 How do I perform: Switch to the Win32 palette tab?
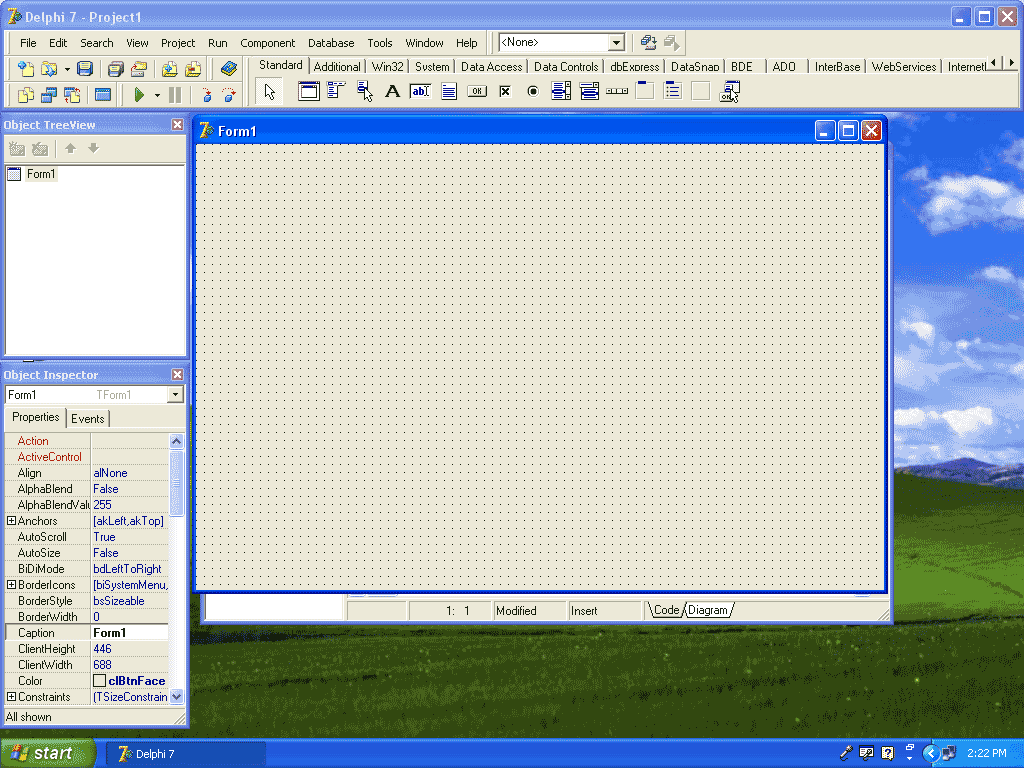pos(387,67)
